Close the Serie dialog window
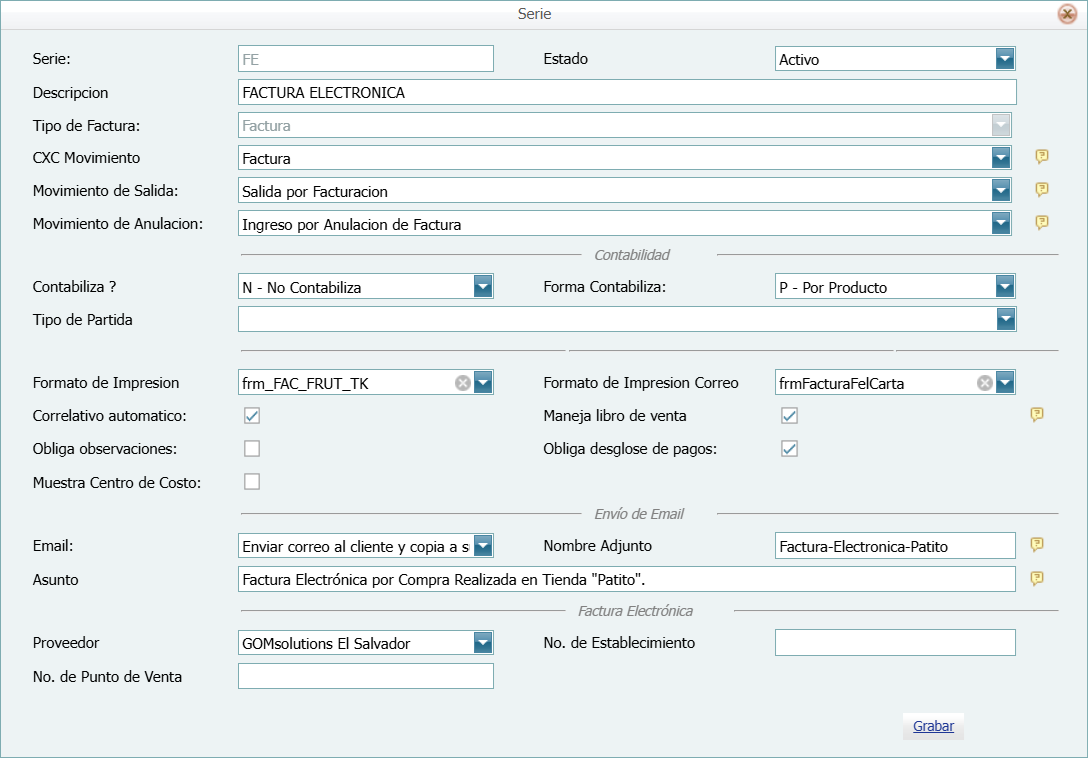Viewport: 1088px width, 758px height. point(1067,14)
